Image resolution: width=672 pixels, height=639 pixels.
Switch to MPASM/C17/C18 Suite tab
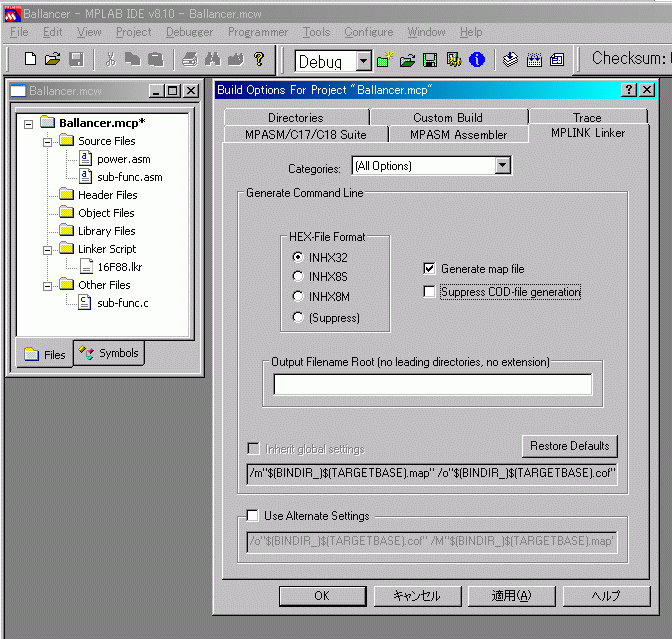306,134
